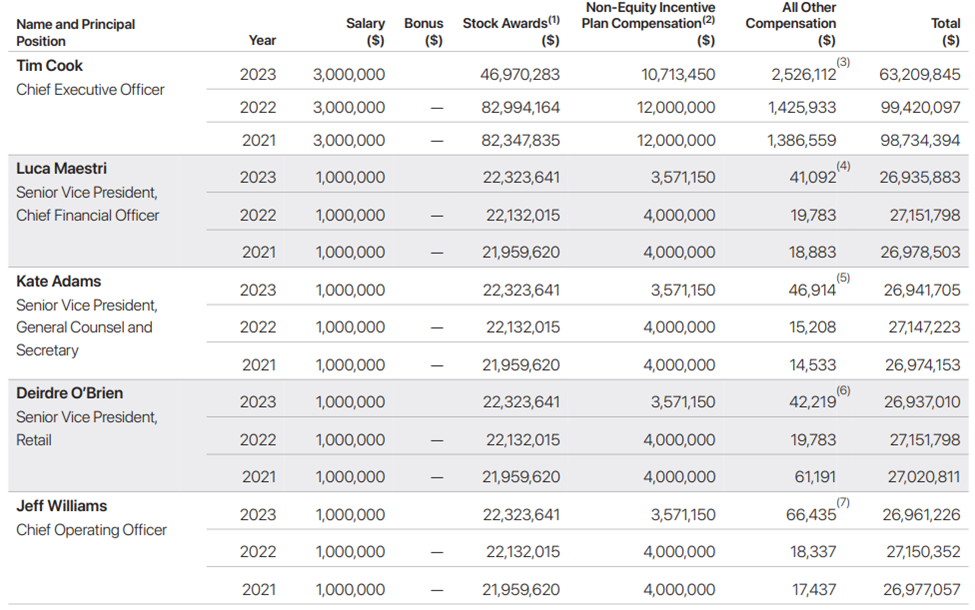Screen dimensions: 975x610
Task: Select the total 26,961,226
Action: click(922, 515)
